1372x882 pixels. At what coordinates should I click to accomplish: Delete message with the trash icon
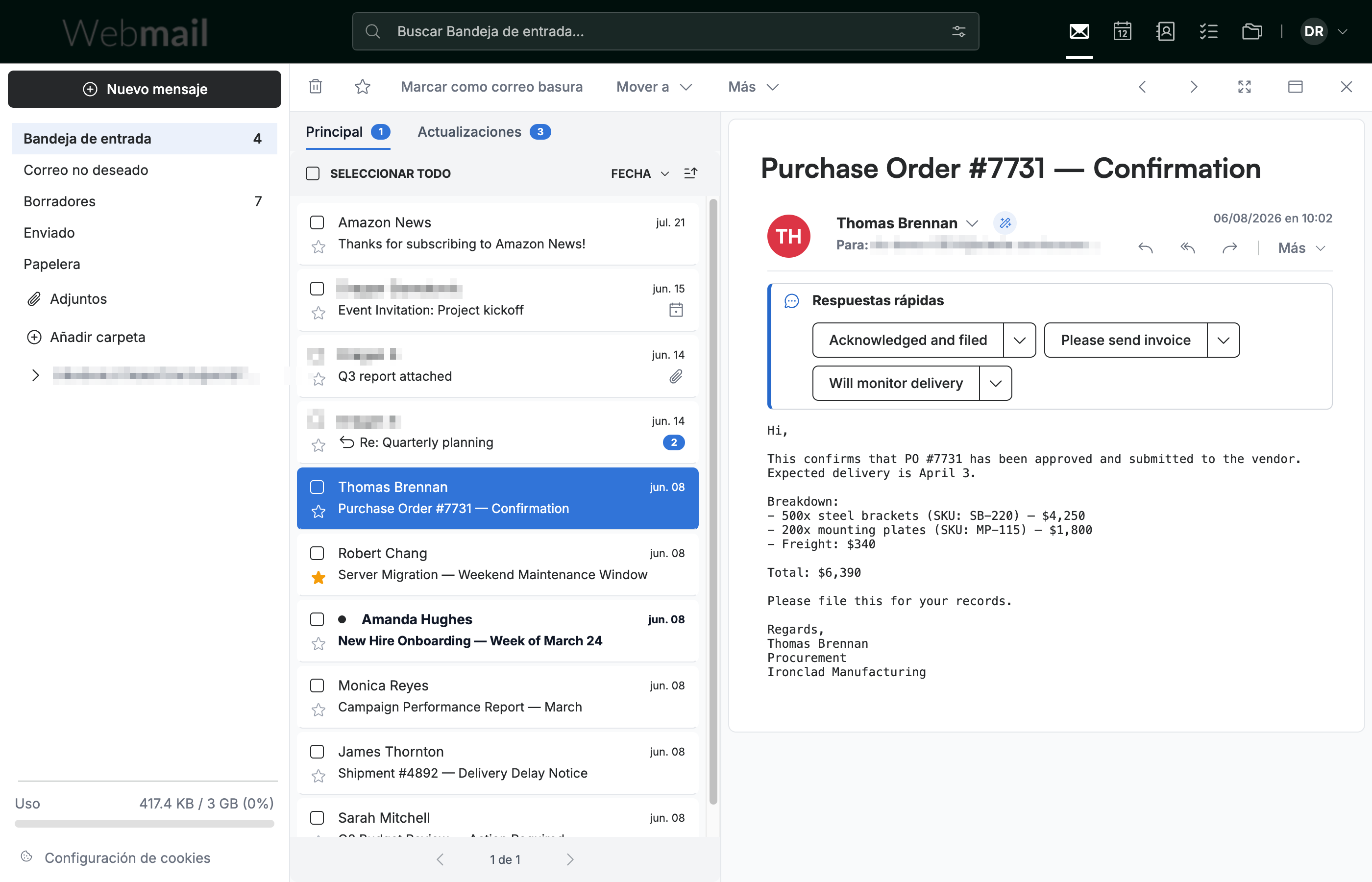[316, 86]
